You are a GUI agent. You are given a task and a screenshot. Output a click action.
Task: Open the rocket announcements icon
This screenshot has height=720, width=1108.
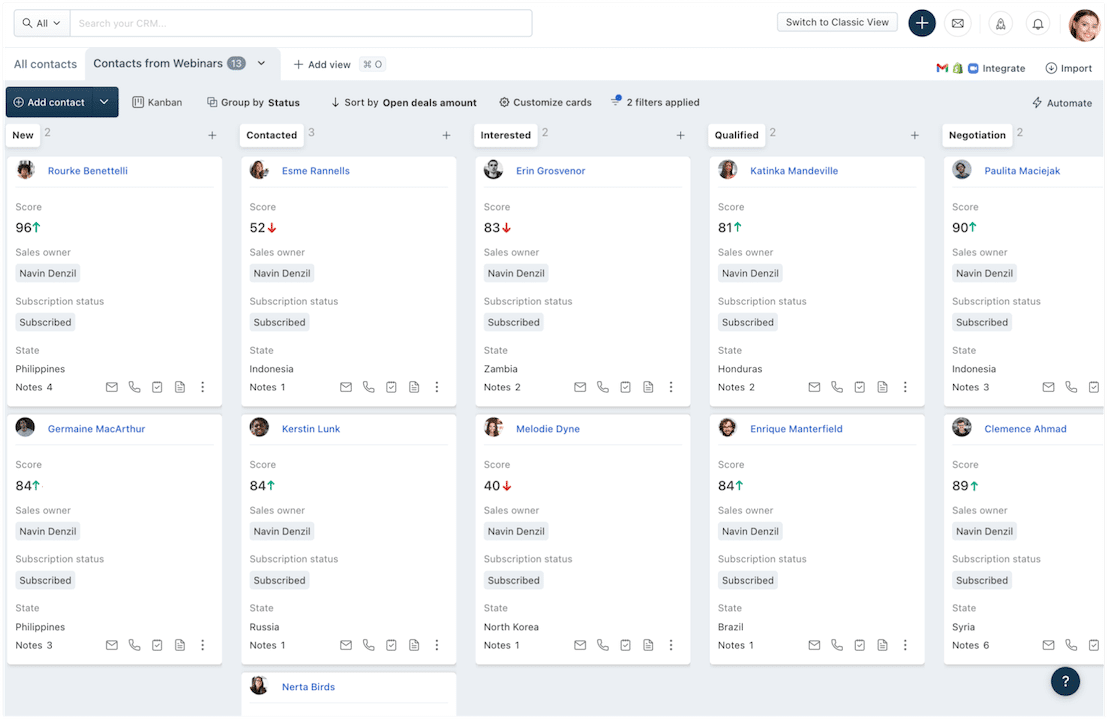coord(1001,23)
